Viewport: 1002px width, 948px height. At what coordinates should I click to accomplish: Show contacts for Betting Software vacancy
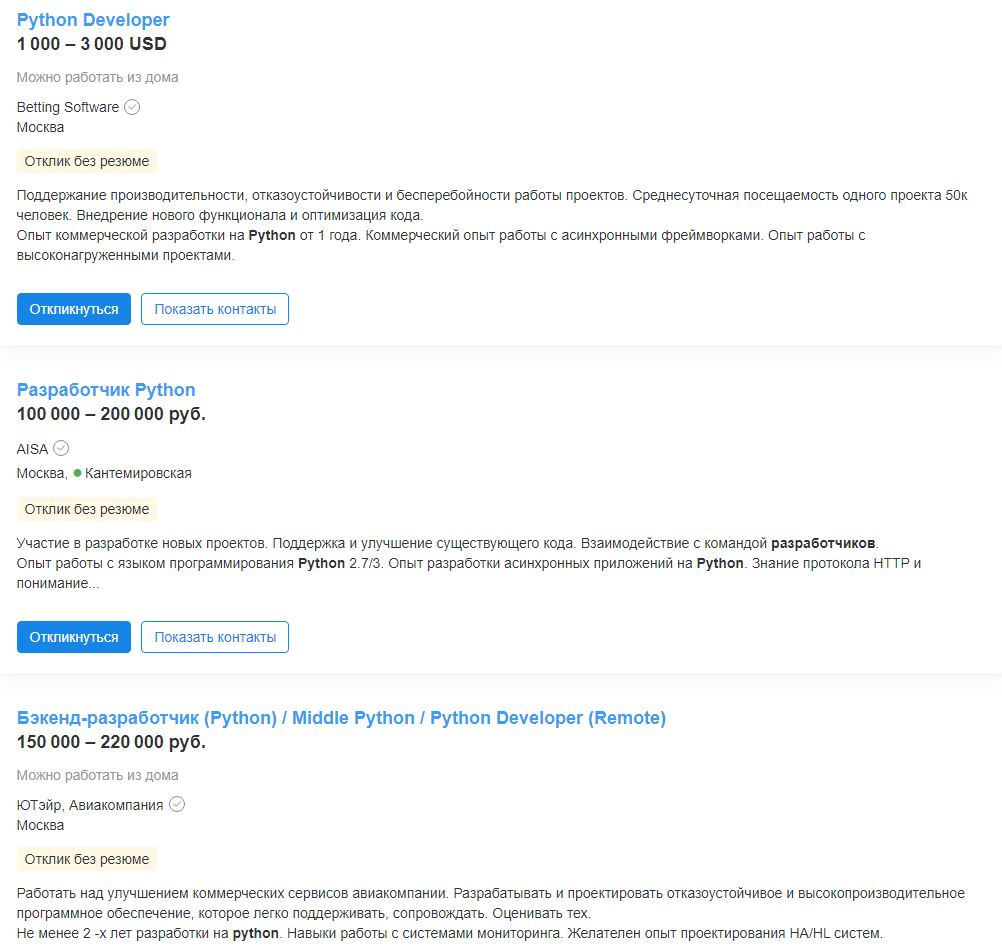click(215, 309)
